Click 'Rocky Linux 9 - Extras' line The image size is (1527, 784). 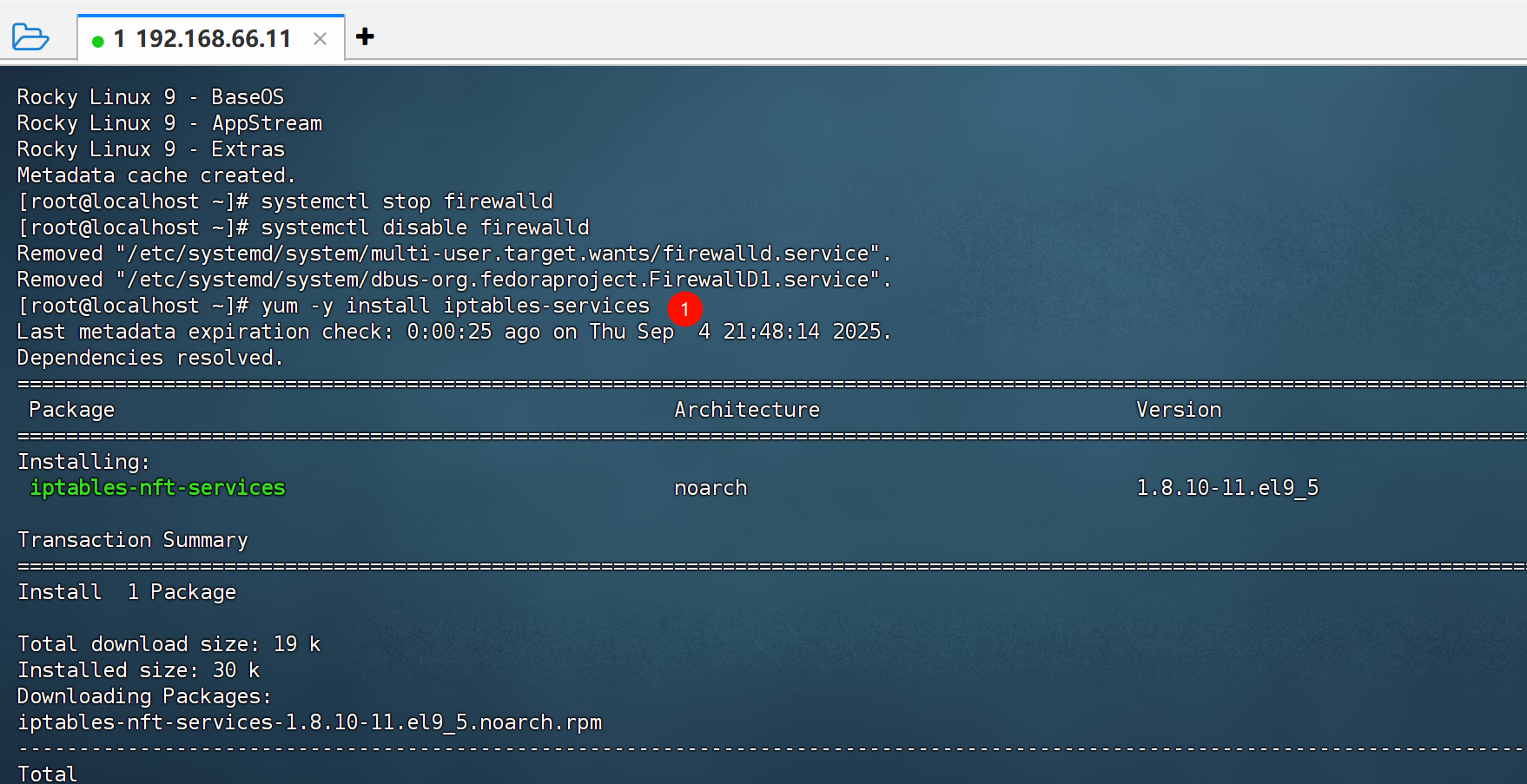coord(150,149)
